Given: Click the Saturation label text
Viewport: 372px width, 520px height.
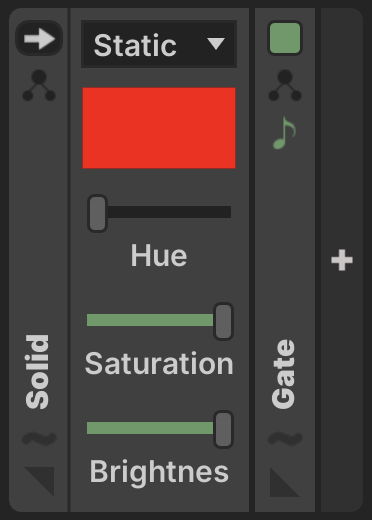Looking at the screenshot, I should click(x=159, y=363).
